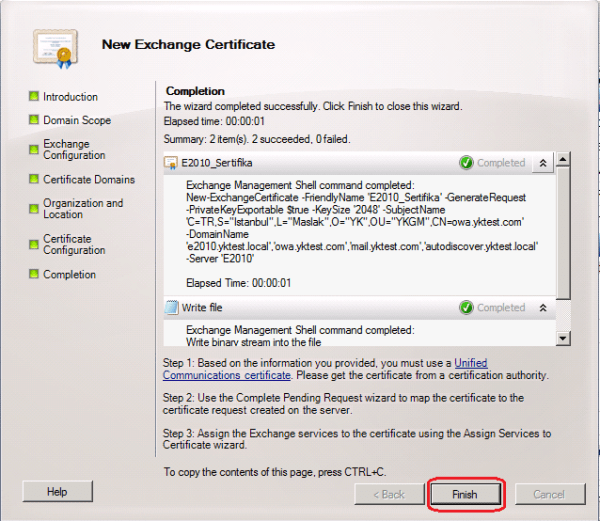
Task: Click the subject name line starting with C=TR
Action: pos(355,222)
